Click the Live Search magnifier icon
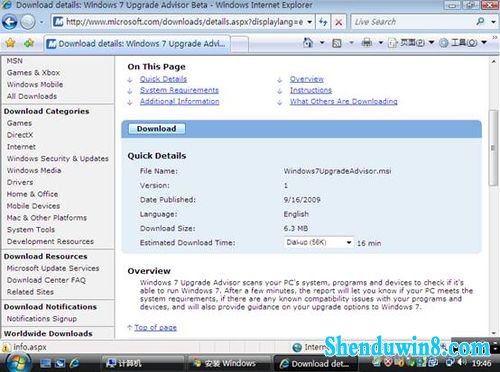This screenshot has width=500, height=372. 480,22
